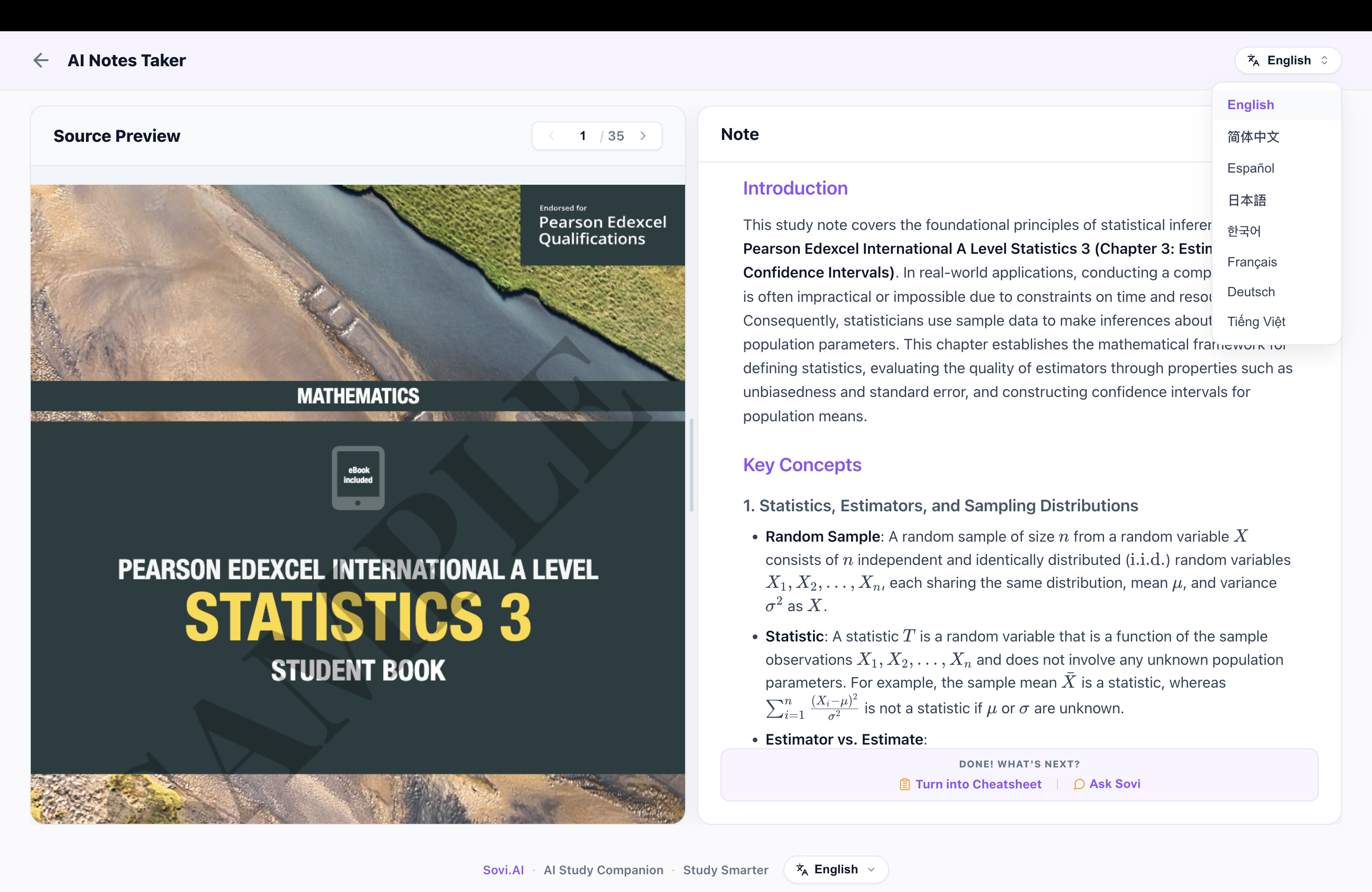1372x892 pixels.
Task: Click the 'Study Smarter' footer text
Action: pyautogui.click(x=725, y=870)
